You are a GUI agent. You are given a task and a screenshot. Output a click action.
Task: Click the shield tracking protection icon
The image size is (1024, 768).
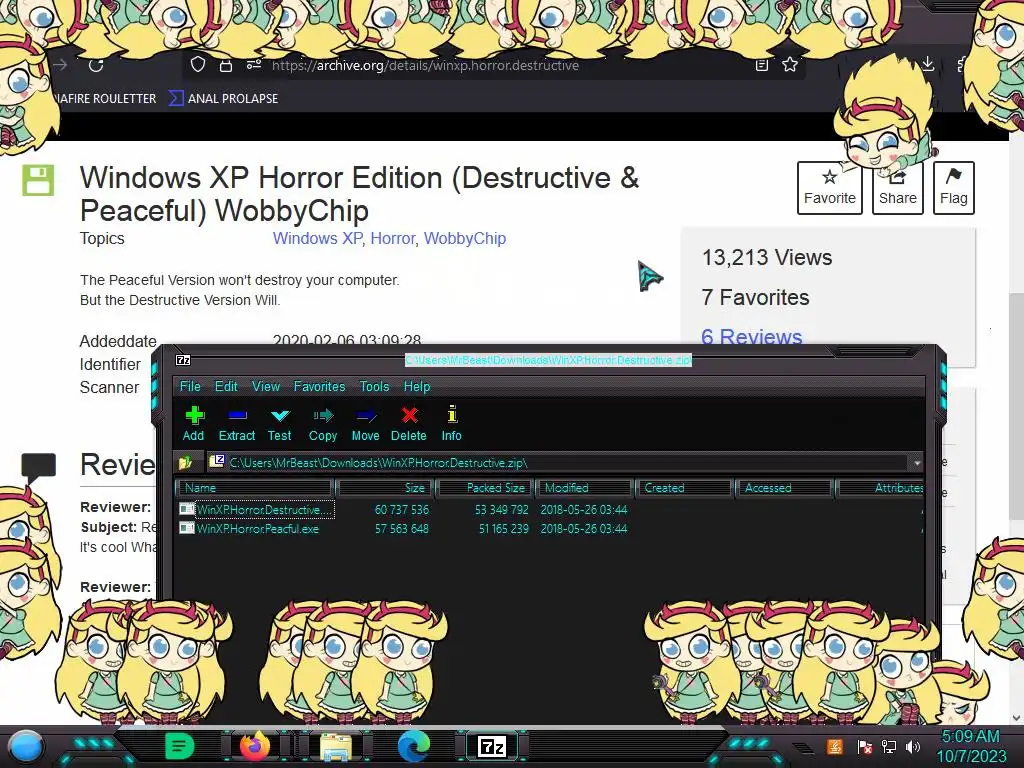tap(198, 65)
